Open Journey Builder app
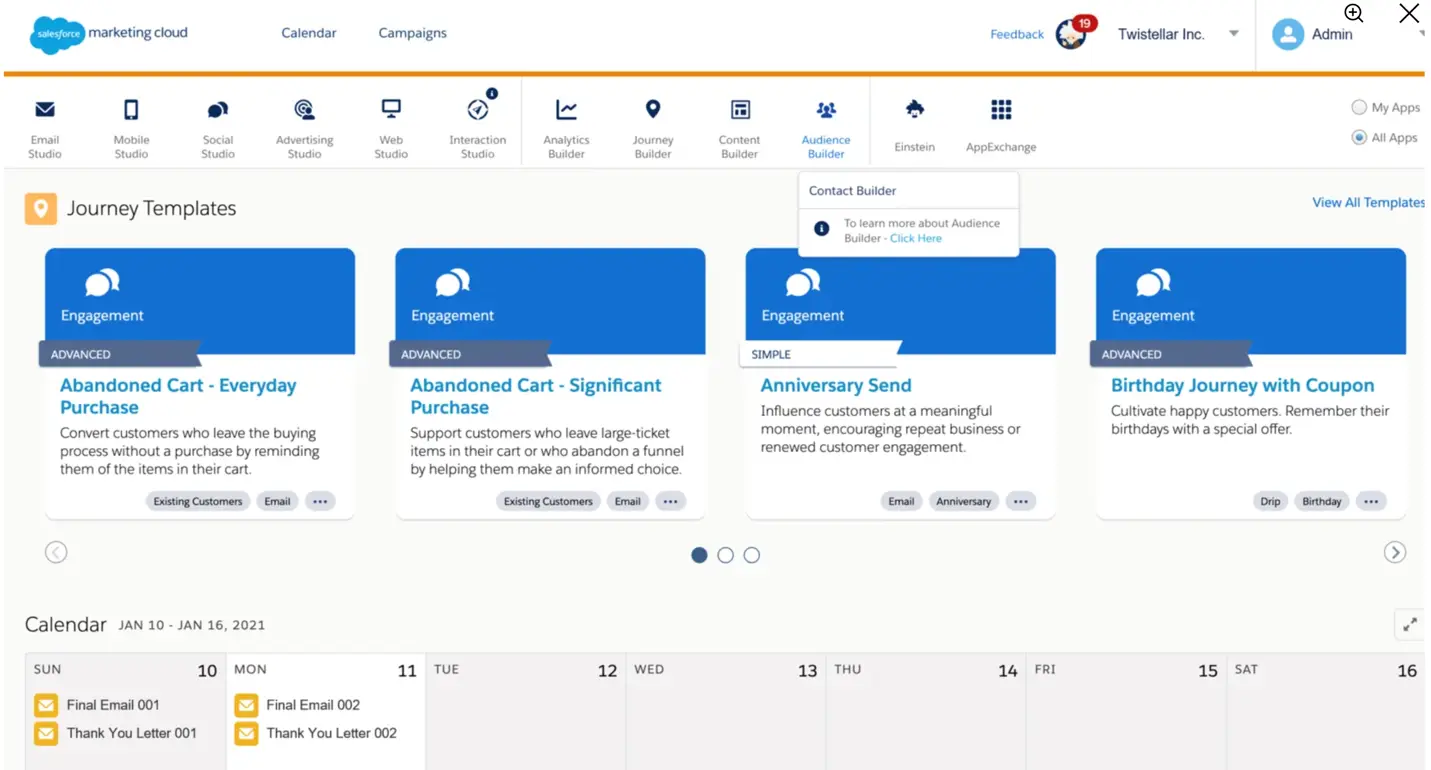The image size is (1431, 770). 653,128
